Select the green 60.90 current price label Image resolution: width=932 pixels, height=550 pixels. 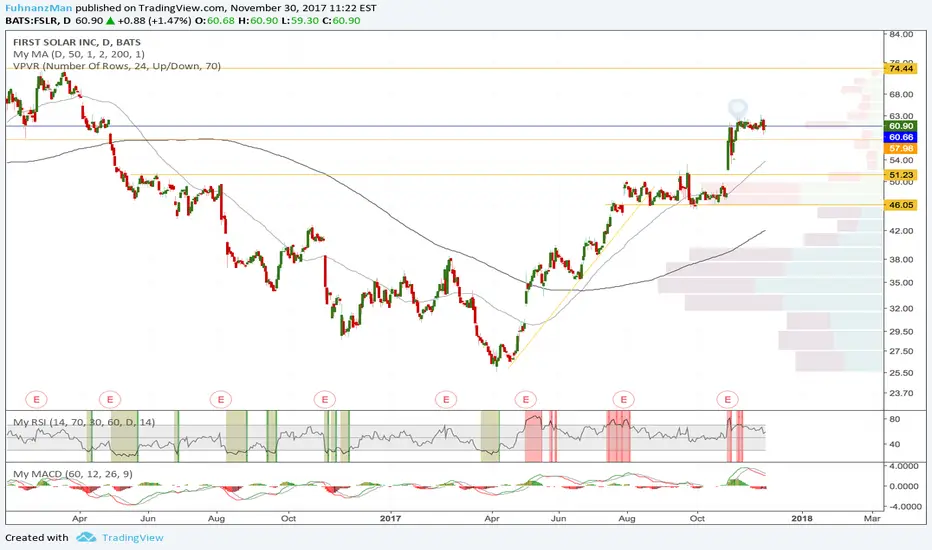[901, 126]
